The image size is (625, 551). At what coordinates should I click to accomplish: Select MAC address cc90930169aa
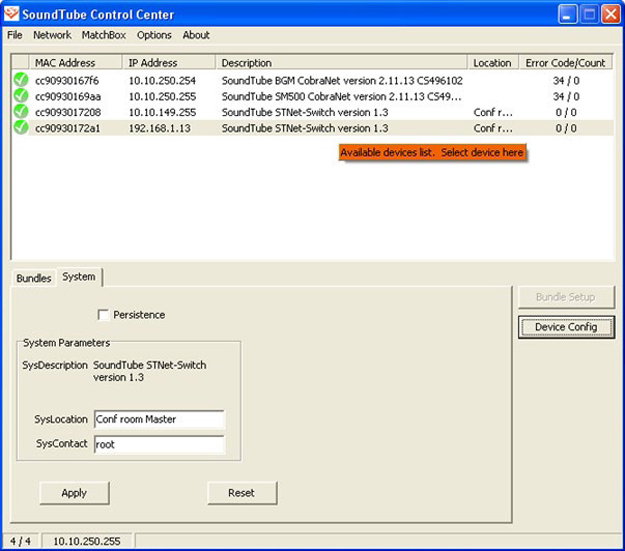click(68, 96)
